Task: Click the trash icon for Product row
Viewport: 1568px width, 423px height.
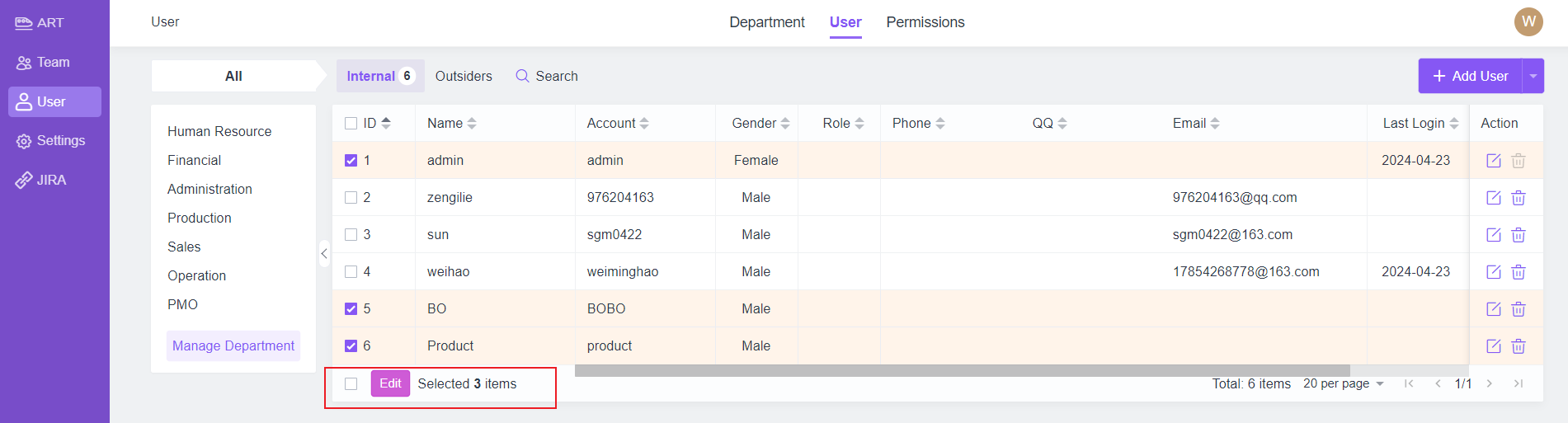Action: 1519,346
